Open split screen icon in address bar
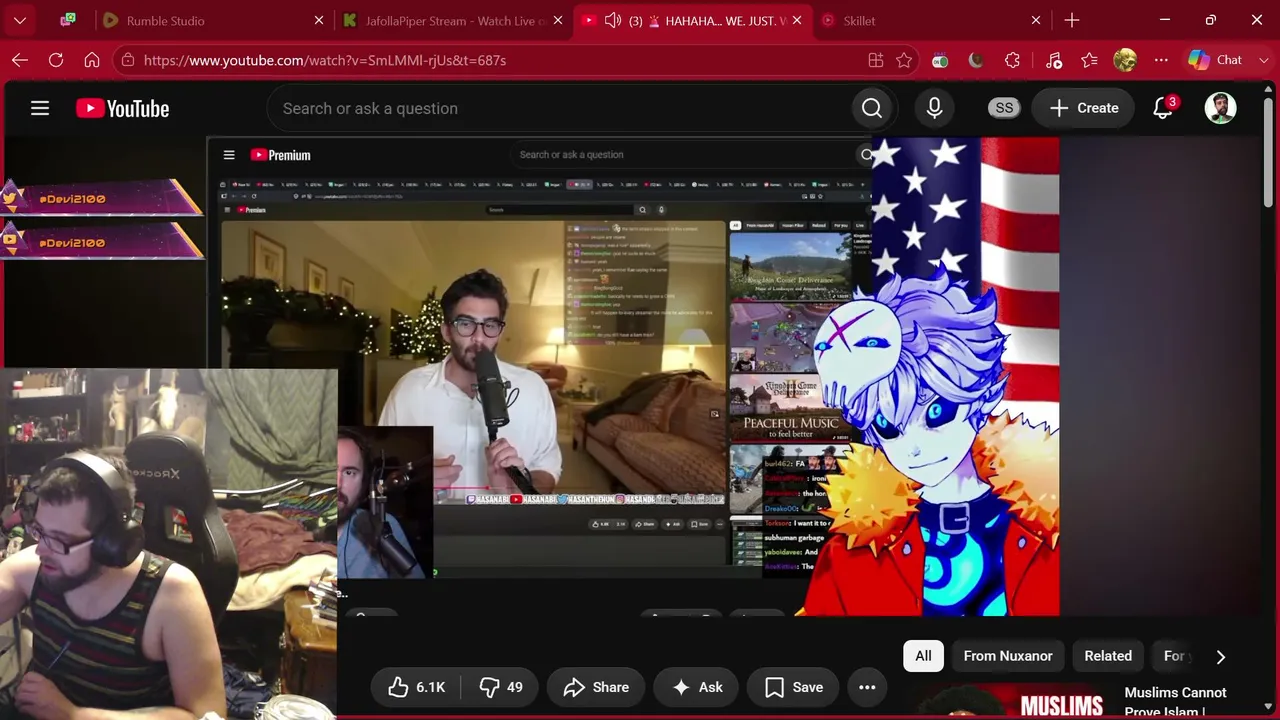This screenshot has height=720, width=1280. [876, 60]
